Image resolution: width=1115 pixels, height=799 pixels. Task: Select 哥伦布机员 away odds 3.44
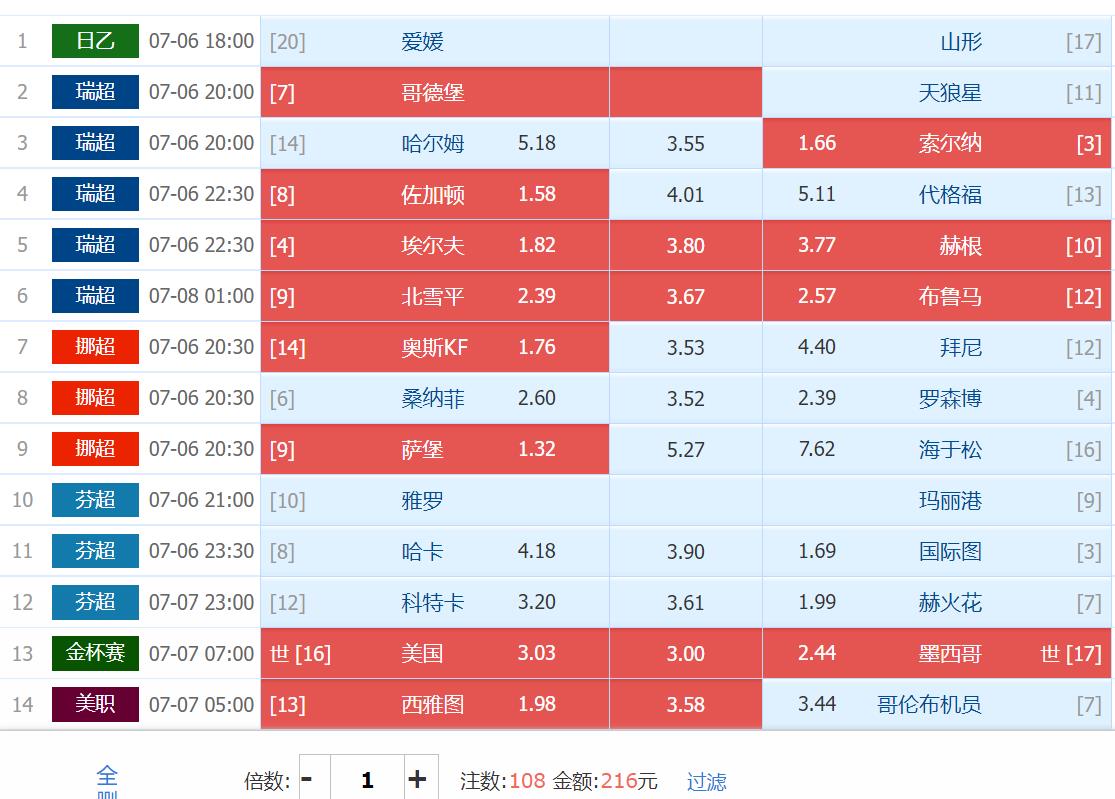(x=937, y=704)
